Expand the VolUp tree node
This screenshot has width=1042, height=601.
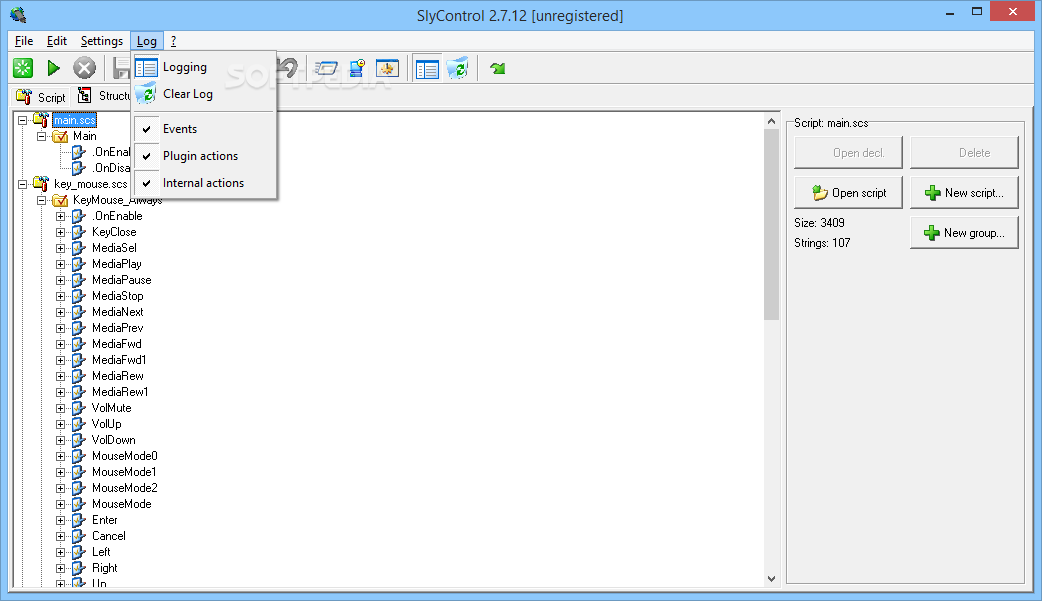[x=60, y=424]
